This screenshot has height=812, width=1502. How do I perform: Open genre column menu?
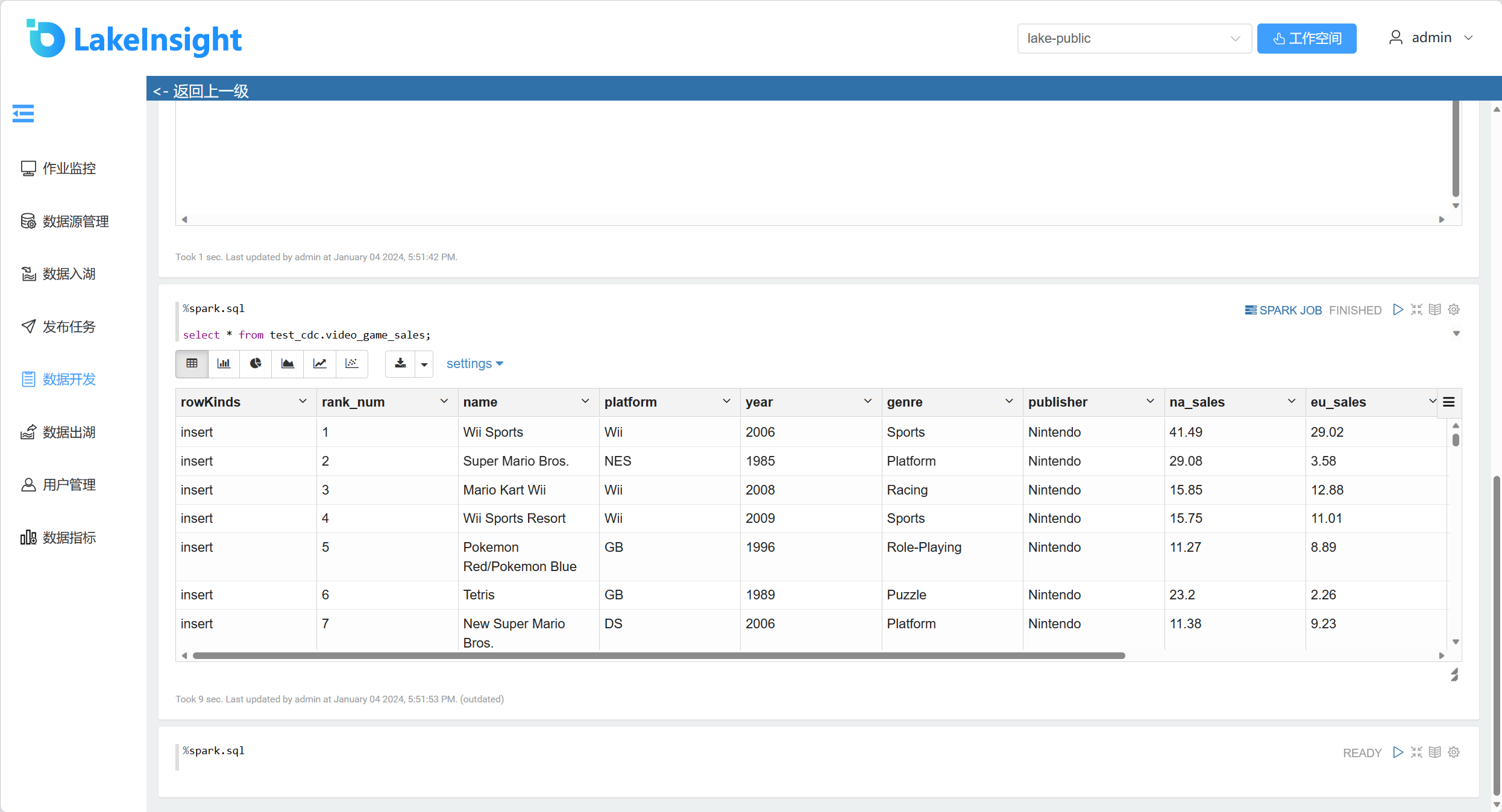coord(1009,401)
